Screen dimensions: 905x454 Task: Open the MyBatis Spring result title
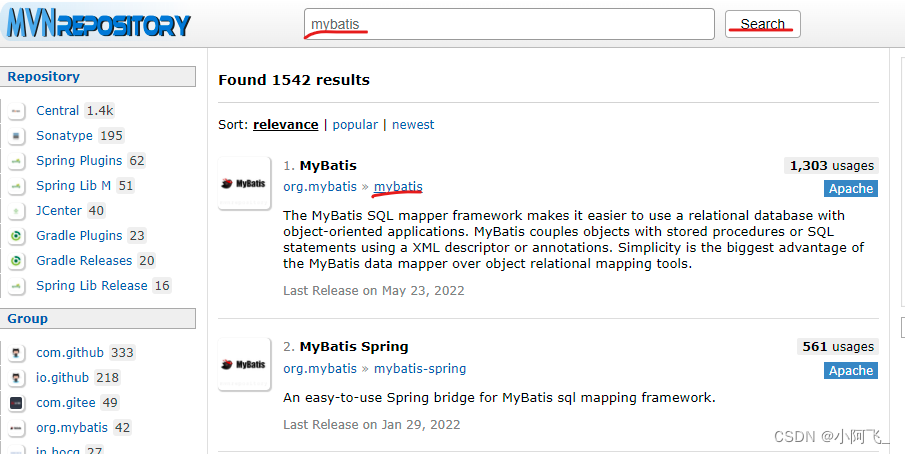click(x=354, y=347)
